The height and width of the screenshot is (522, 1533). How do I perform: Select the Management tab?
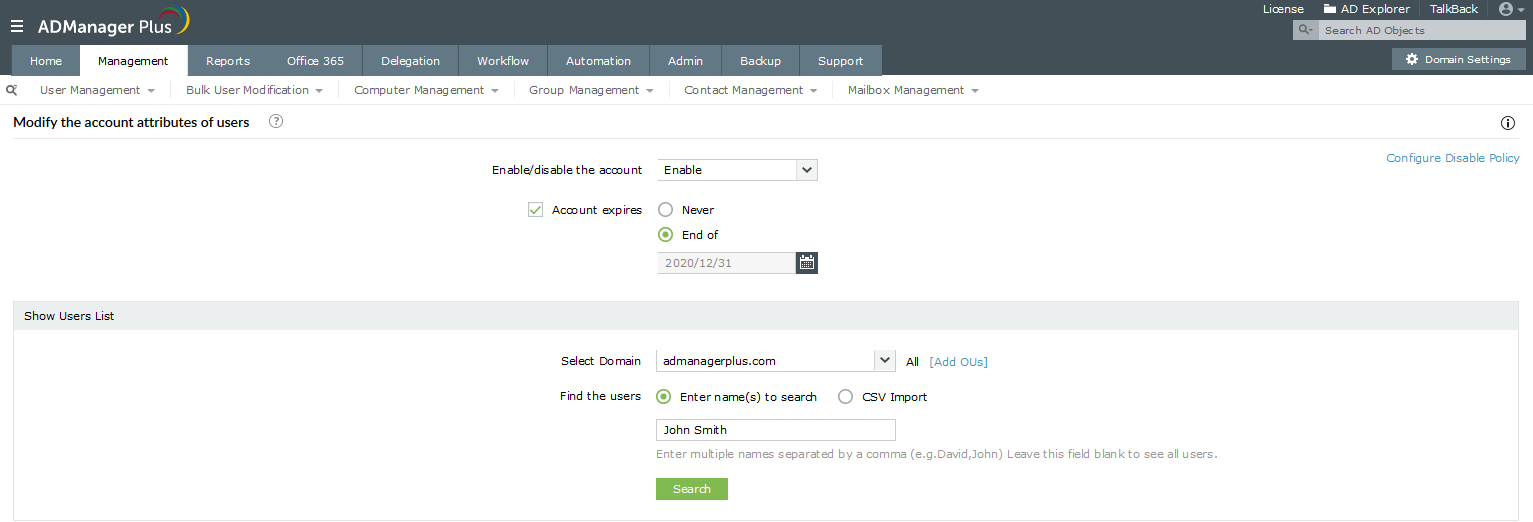click(x=133, y=61)
